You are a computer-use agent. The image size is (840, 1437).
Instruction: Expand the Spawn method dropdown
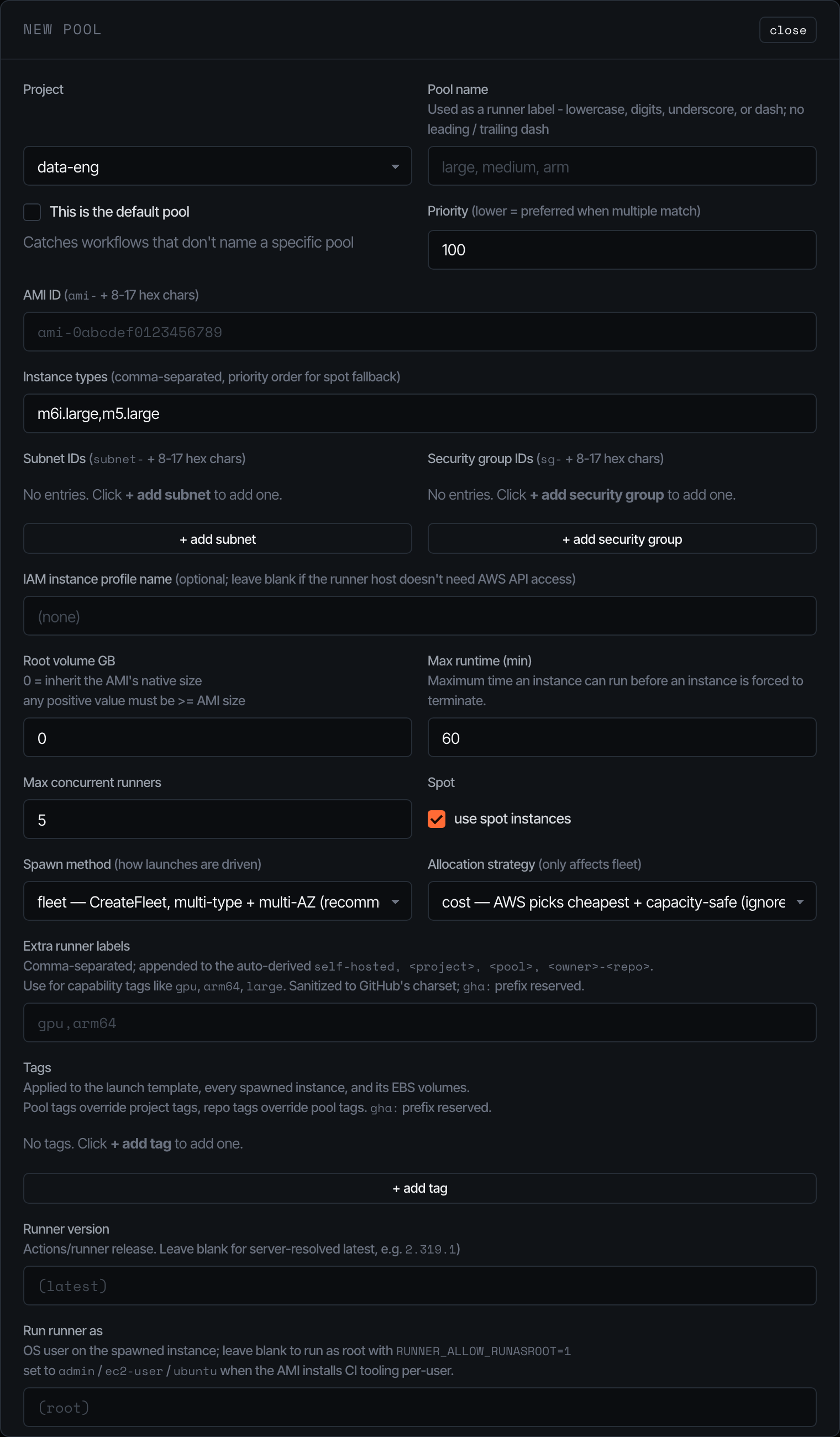point(217,901)
